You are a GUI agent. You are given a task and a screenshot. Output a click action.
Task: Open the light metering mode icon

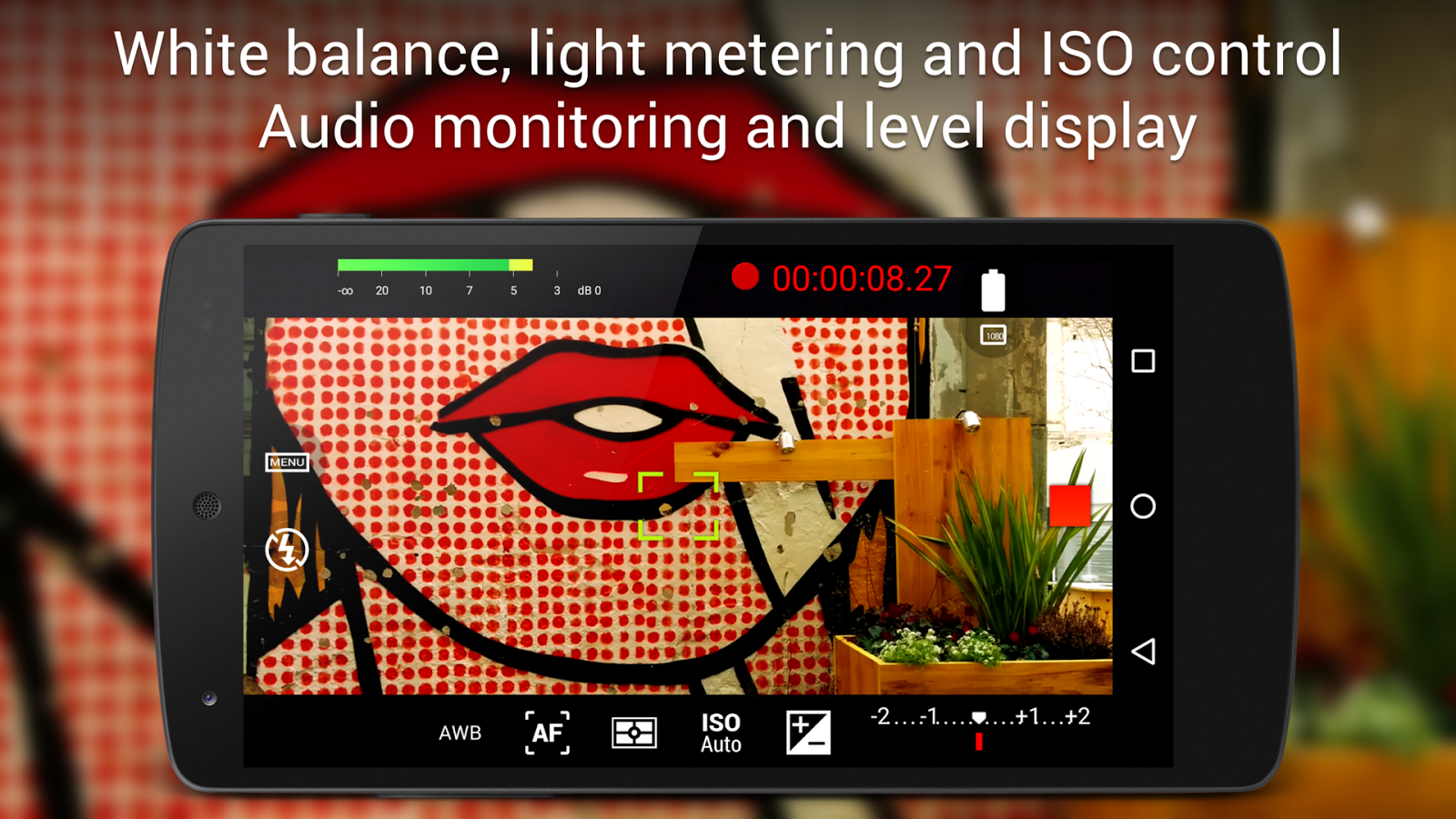(x=634, y=733)
